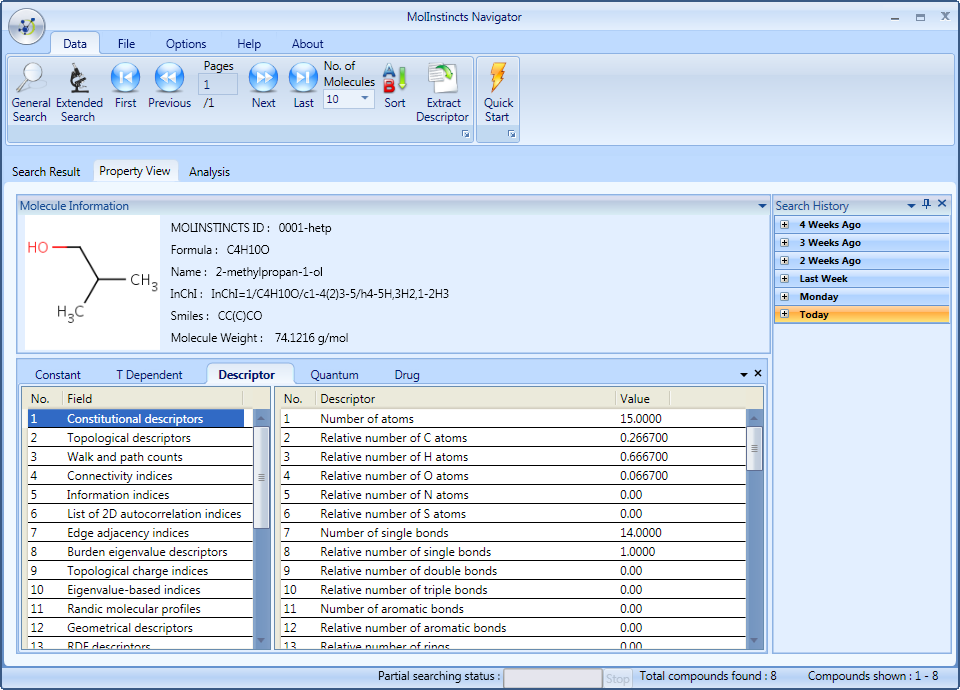
Task: Select Geometrical descriptors field row
Action: [x=140, y=628]
